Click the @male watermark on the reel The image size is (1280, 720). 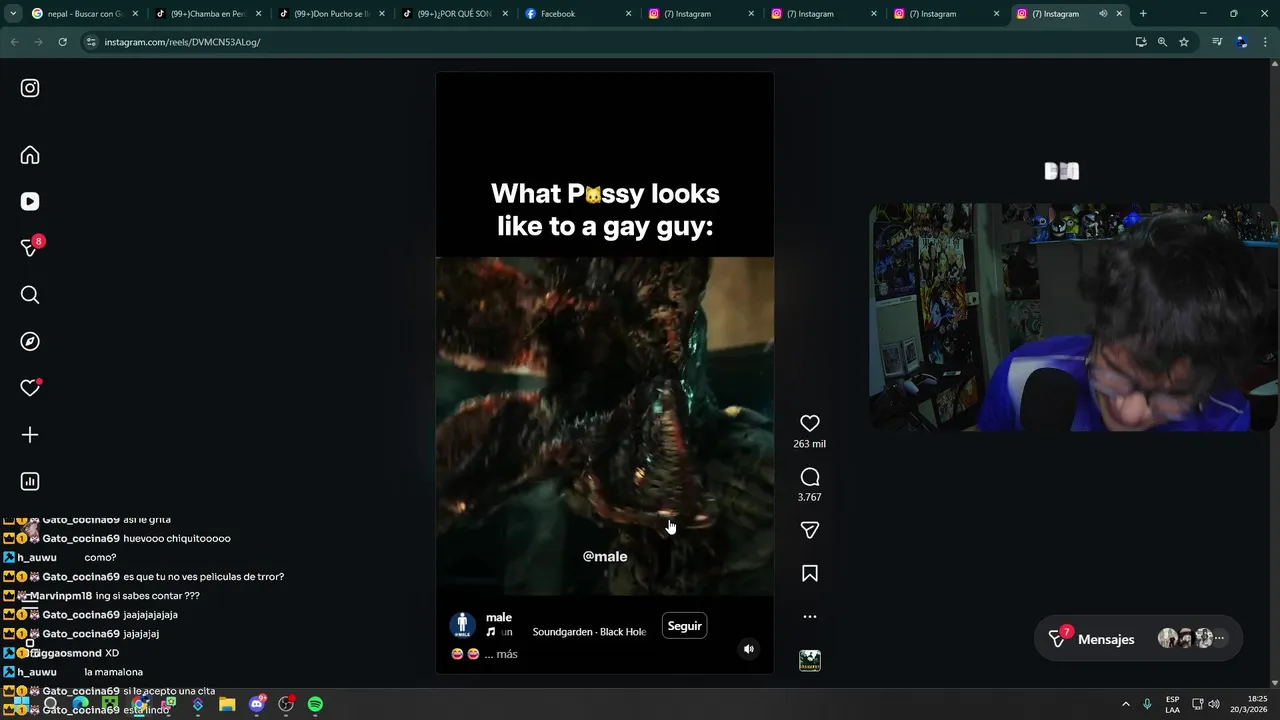605,556
